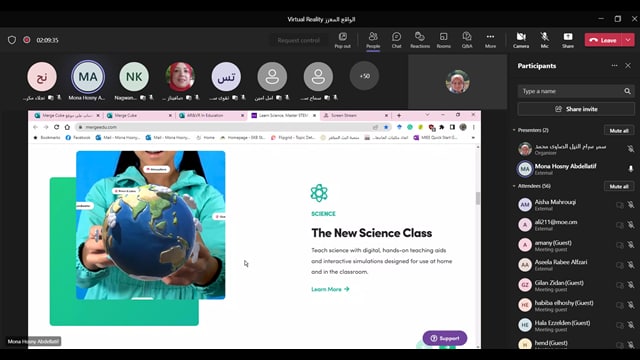Image resolution: width=640 pixels, height=360 pixels.
Task: Switch to the AR&VR in Education tab
Action: [211, 116]
